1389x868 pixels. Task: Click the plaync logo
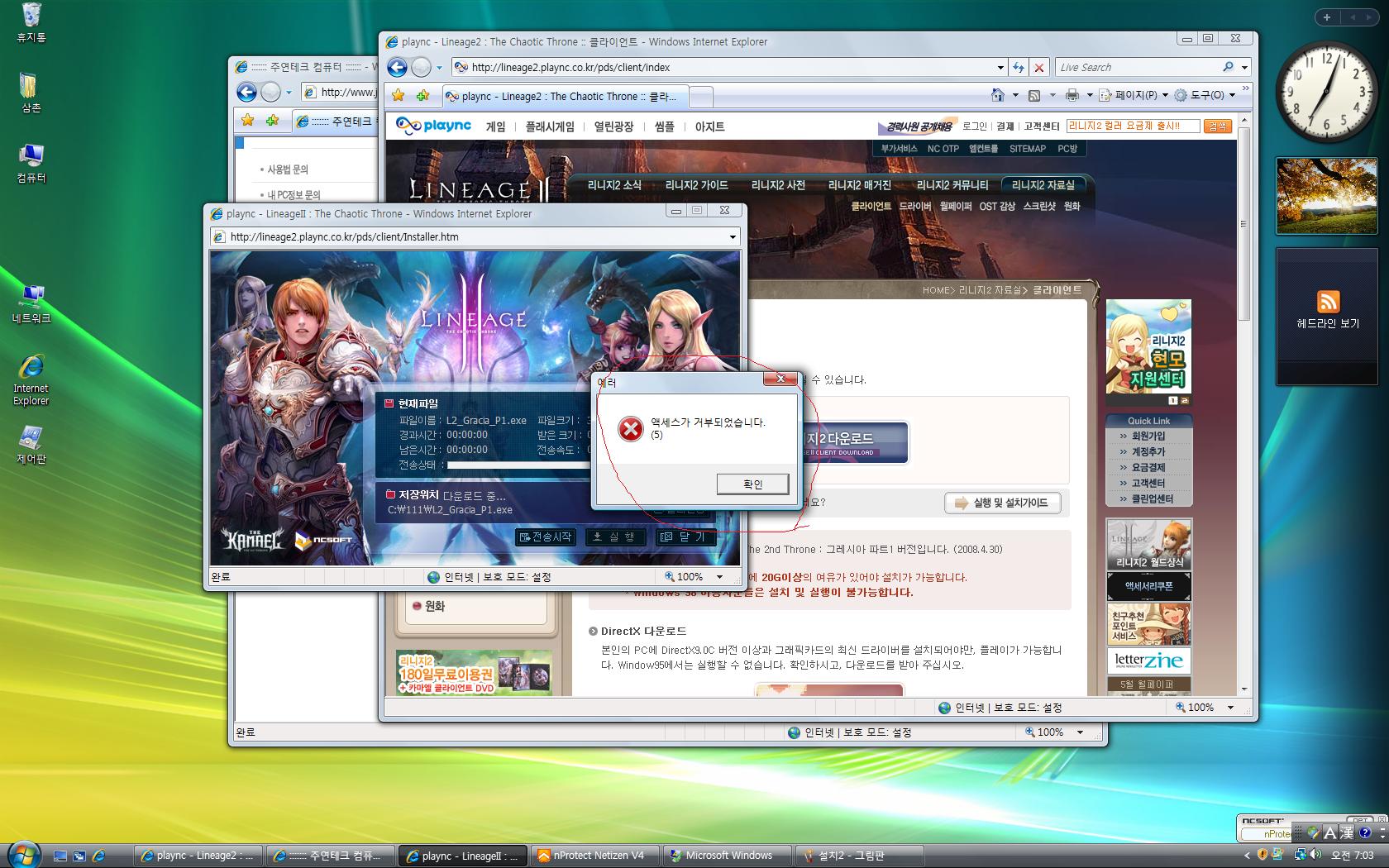[433, 126]
